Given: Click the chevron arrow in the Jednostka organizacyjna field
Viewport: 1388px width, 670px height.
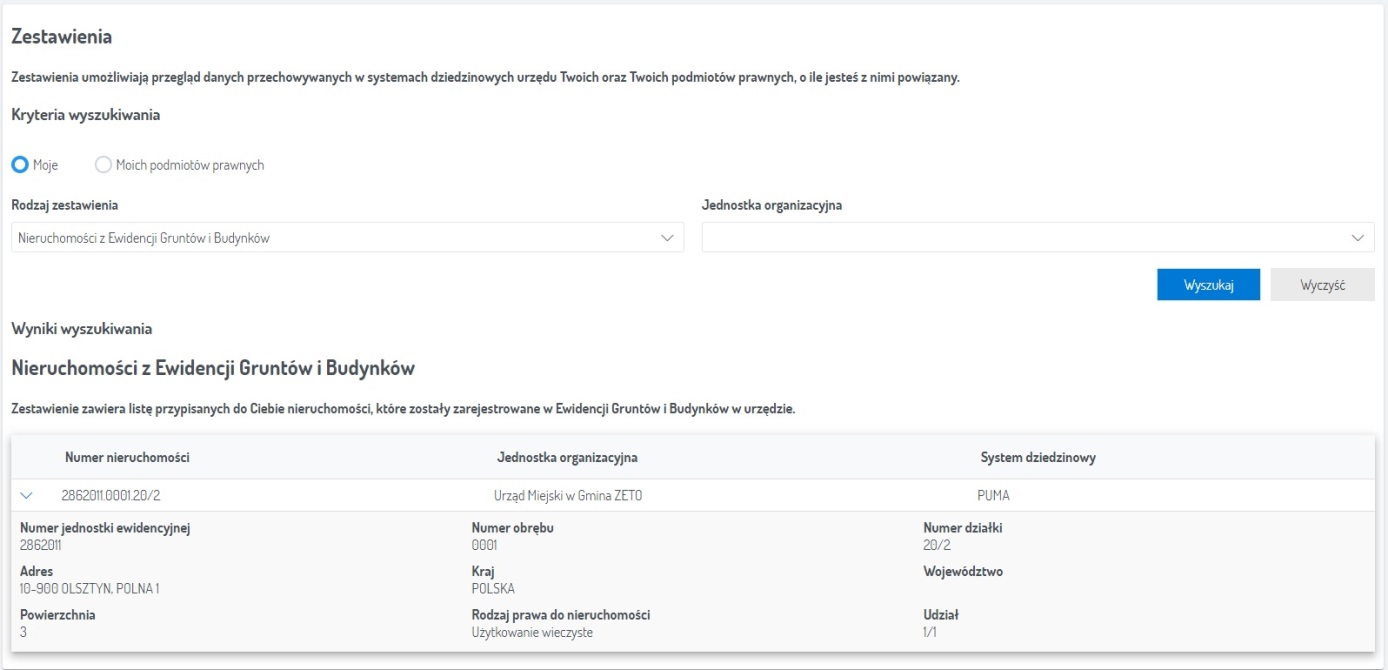Looking at the screenshot, I should (1357, 238).
